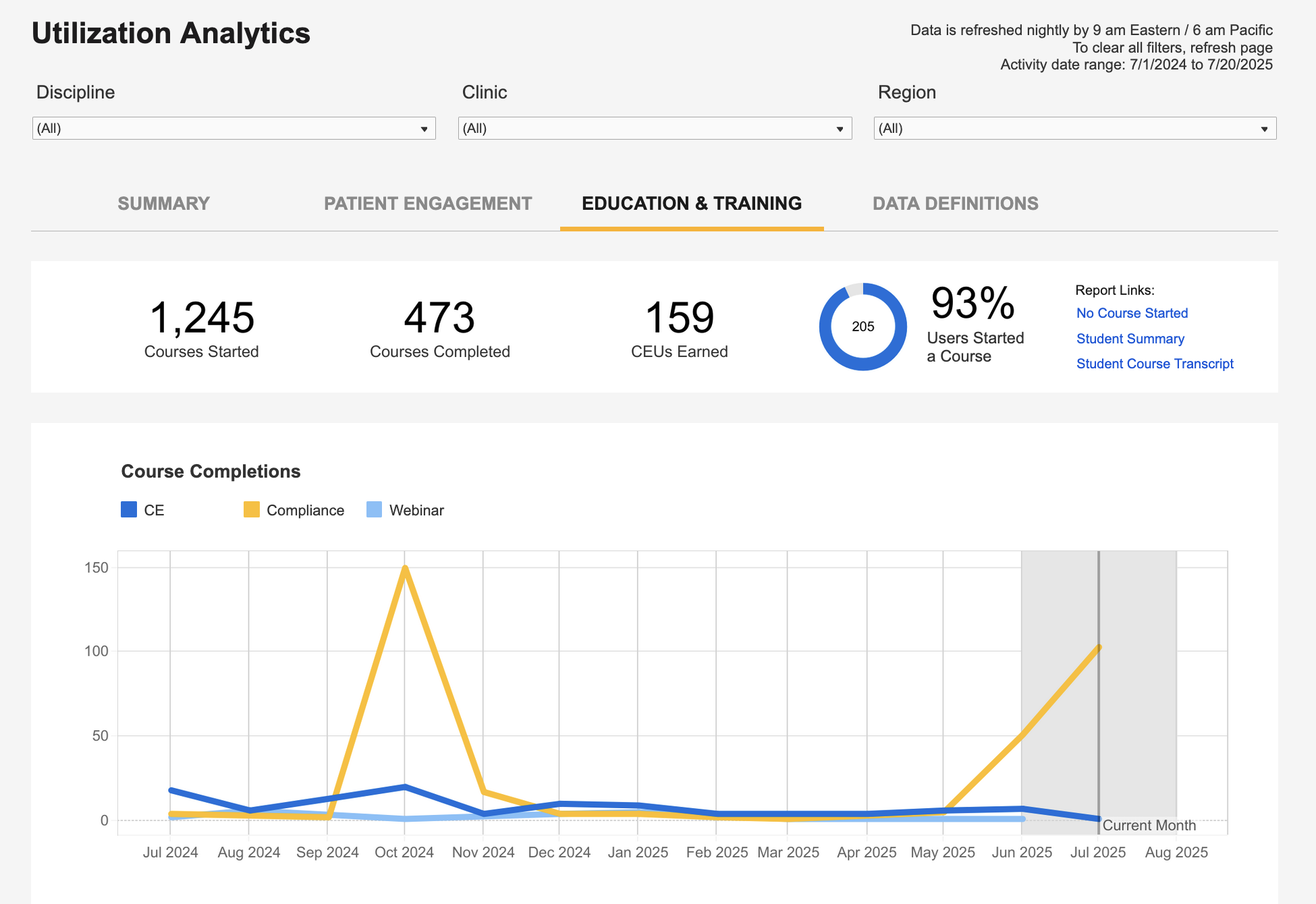Click the Jan 2025 axis label
1316x904 pixels.
(x=638, y=852)
